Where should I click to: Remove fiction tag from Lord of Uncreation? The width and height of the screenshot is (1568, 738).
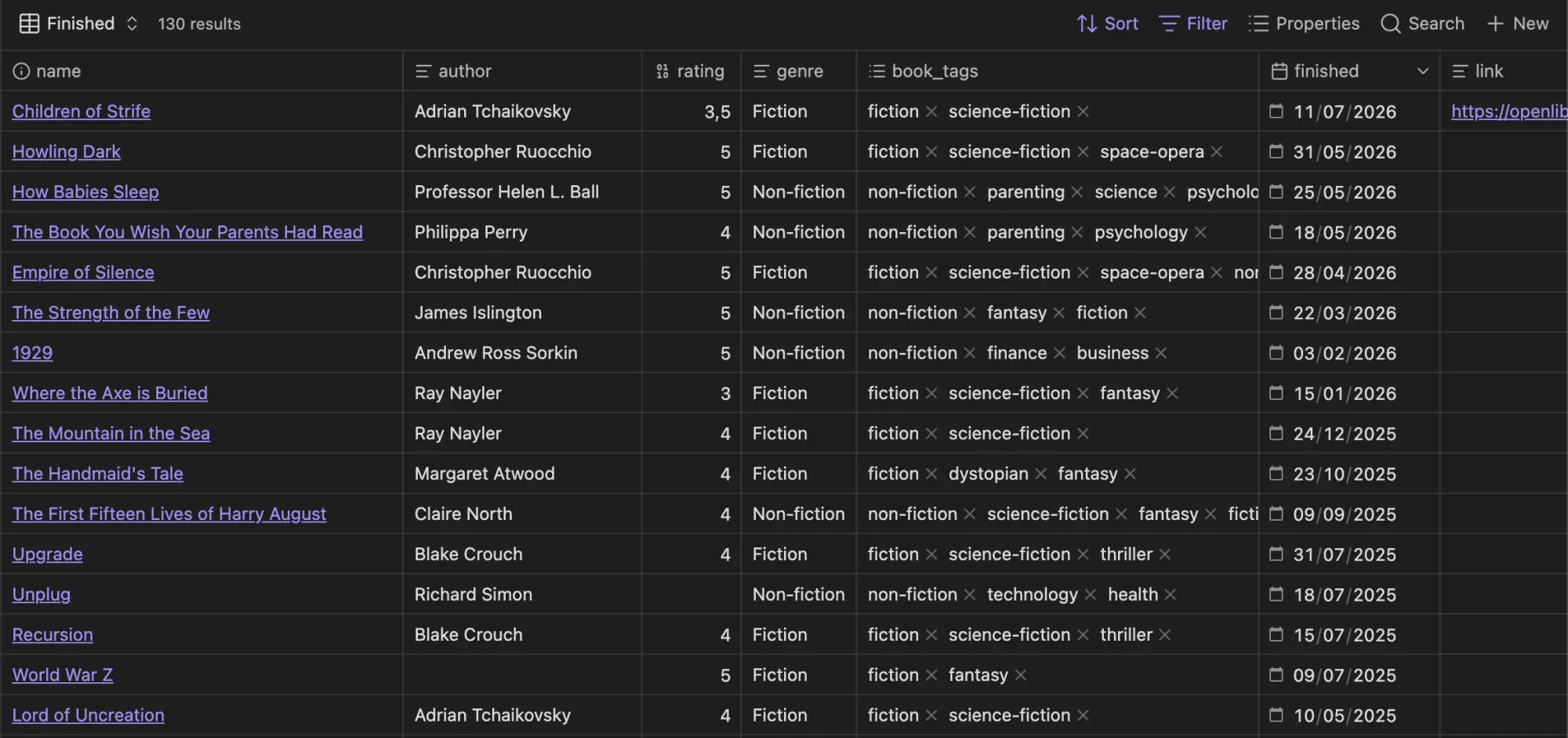[x=931, y=715]
